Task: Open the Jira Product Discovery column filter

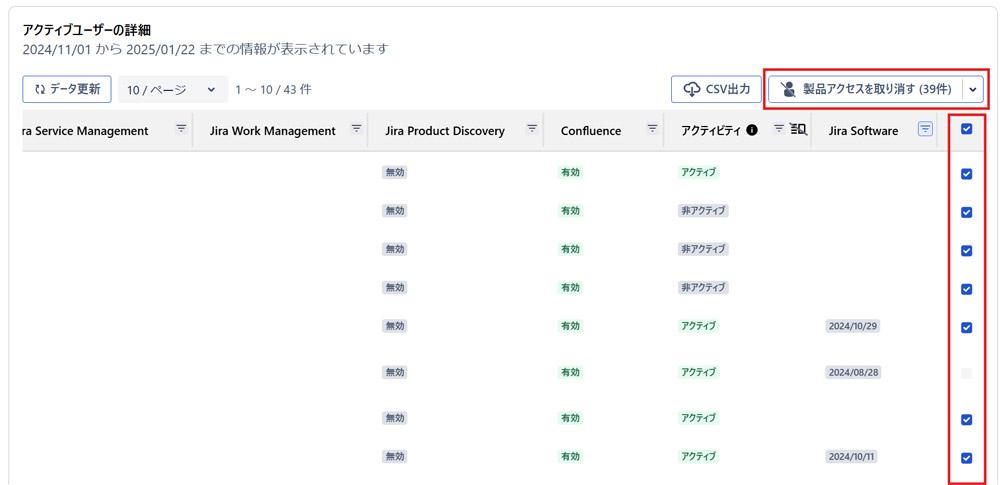Action: [531, 128]
